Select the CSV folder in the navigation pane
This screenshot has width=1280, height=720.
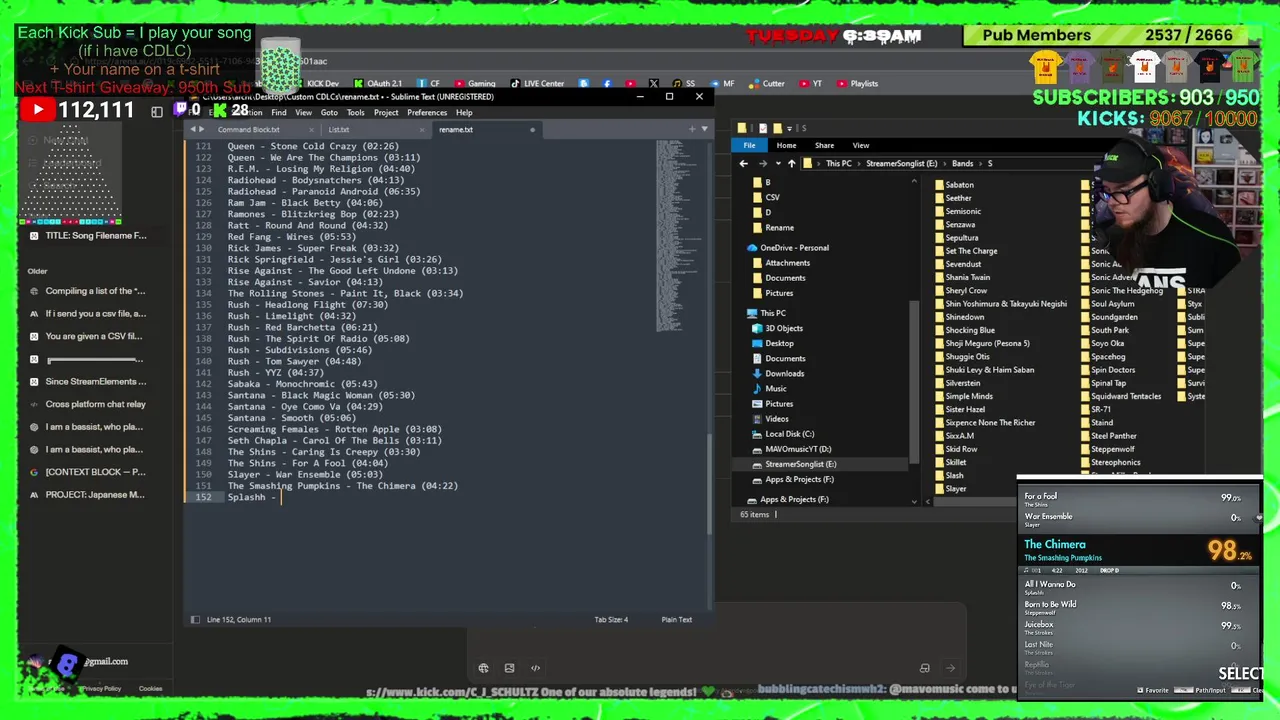772,197
